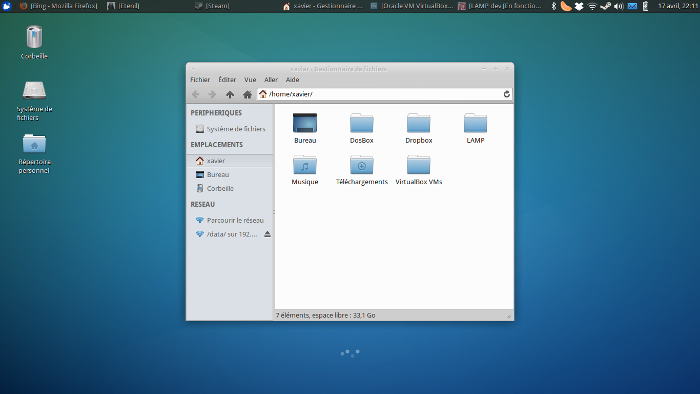Click the /home/xavier/ location path field
Viewport: 700px width, 394px height.
(x=385, y=94)
